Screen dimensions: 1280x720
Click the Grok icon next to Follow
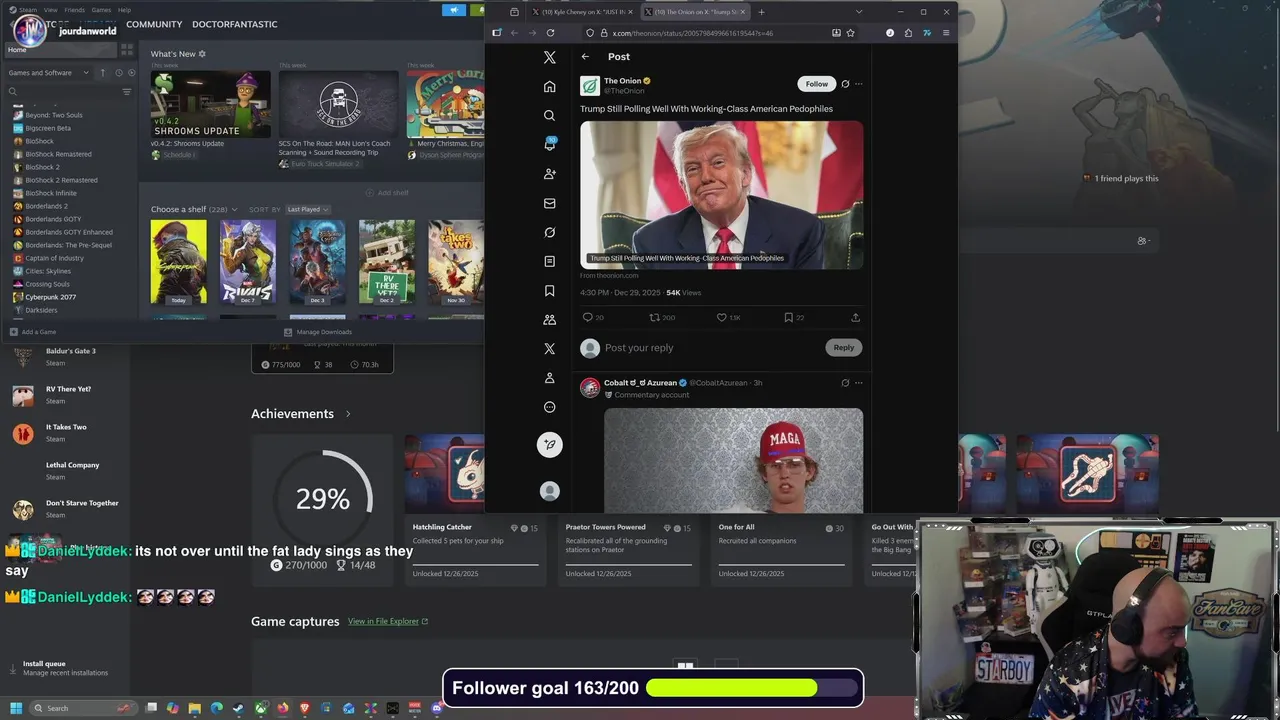click(845, 84)
